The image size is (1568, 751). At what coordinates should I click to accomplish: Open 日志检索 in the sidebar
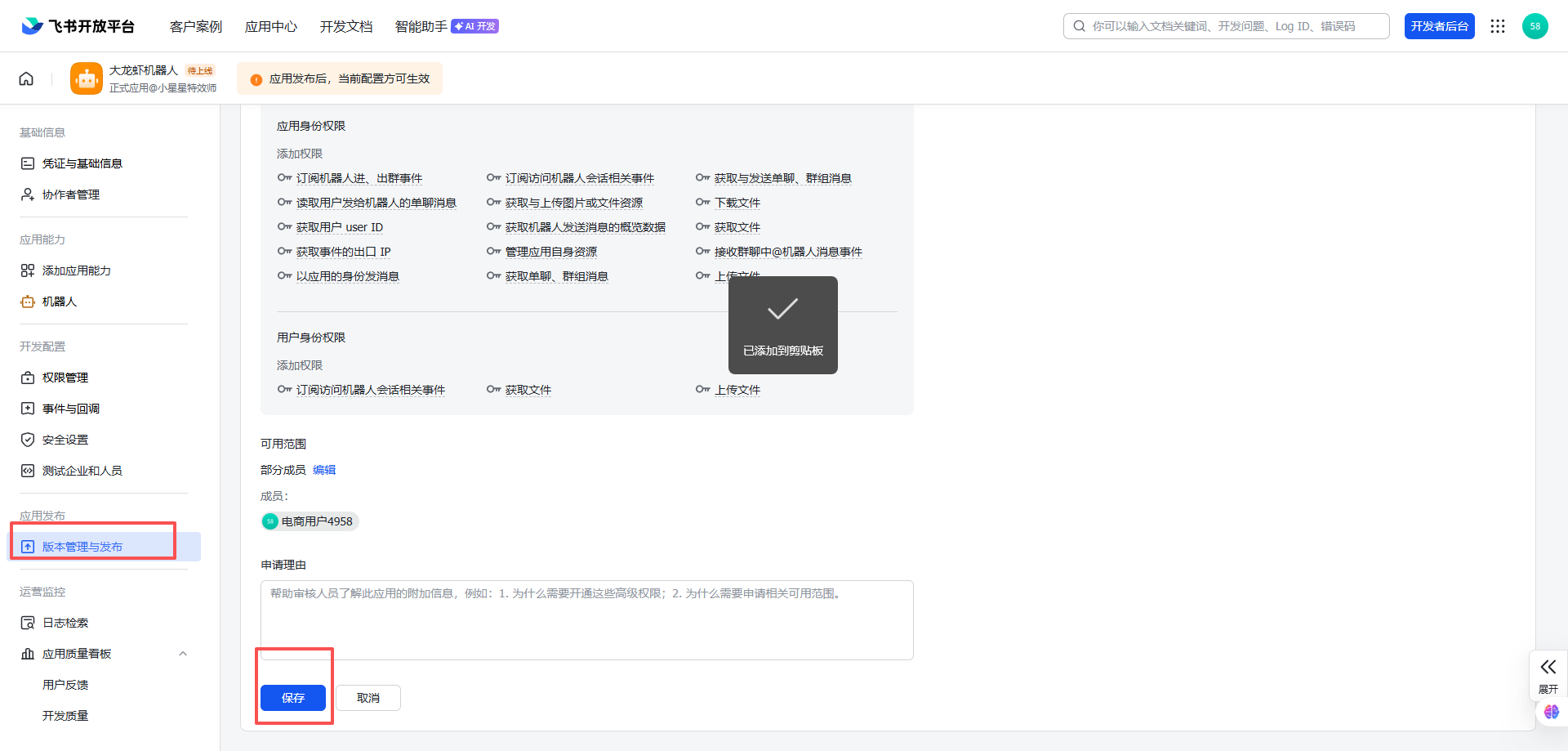click(65, 623)
